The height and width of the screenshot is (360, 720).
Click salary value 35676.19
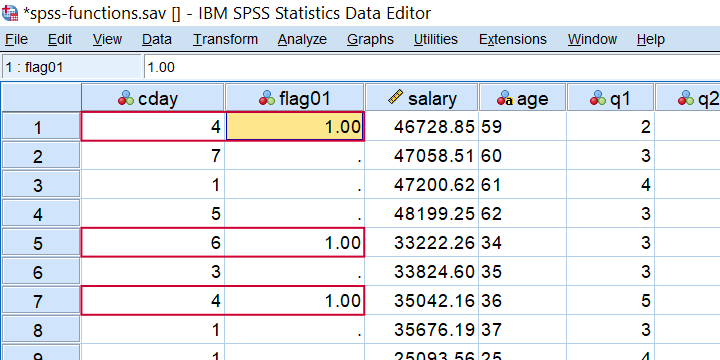click(434, 329)
